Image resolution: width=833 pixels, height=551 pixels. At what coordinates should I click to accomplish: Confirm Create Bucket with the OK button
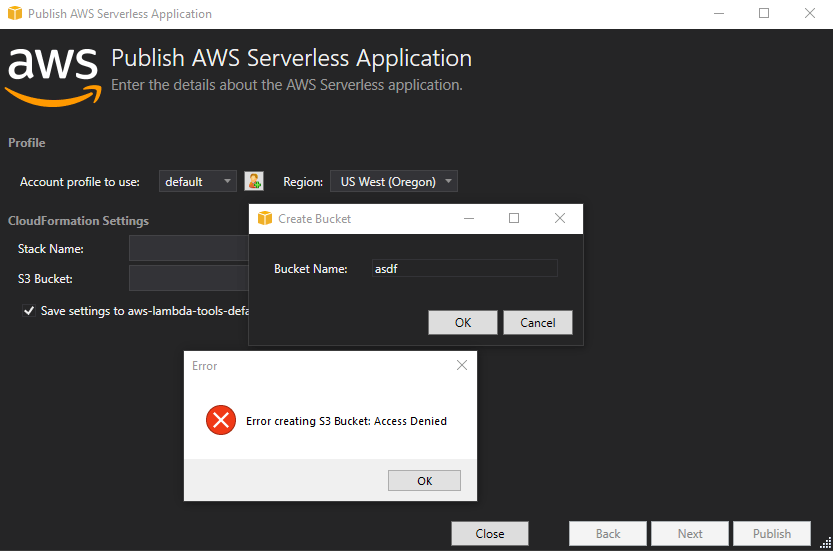463,323
